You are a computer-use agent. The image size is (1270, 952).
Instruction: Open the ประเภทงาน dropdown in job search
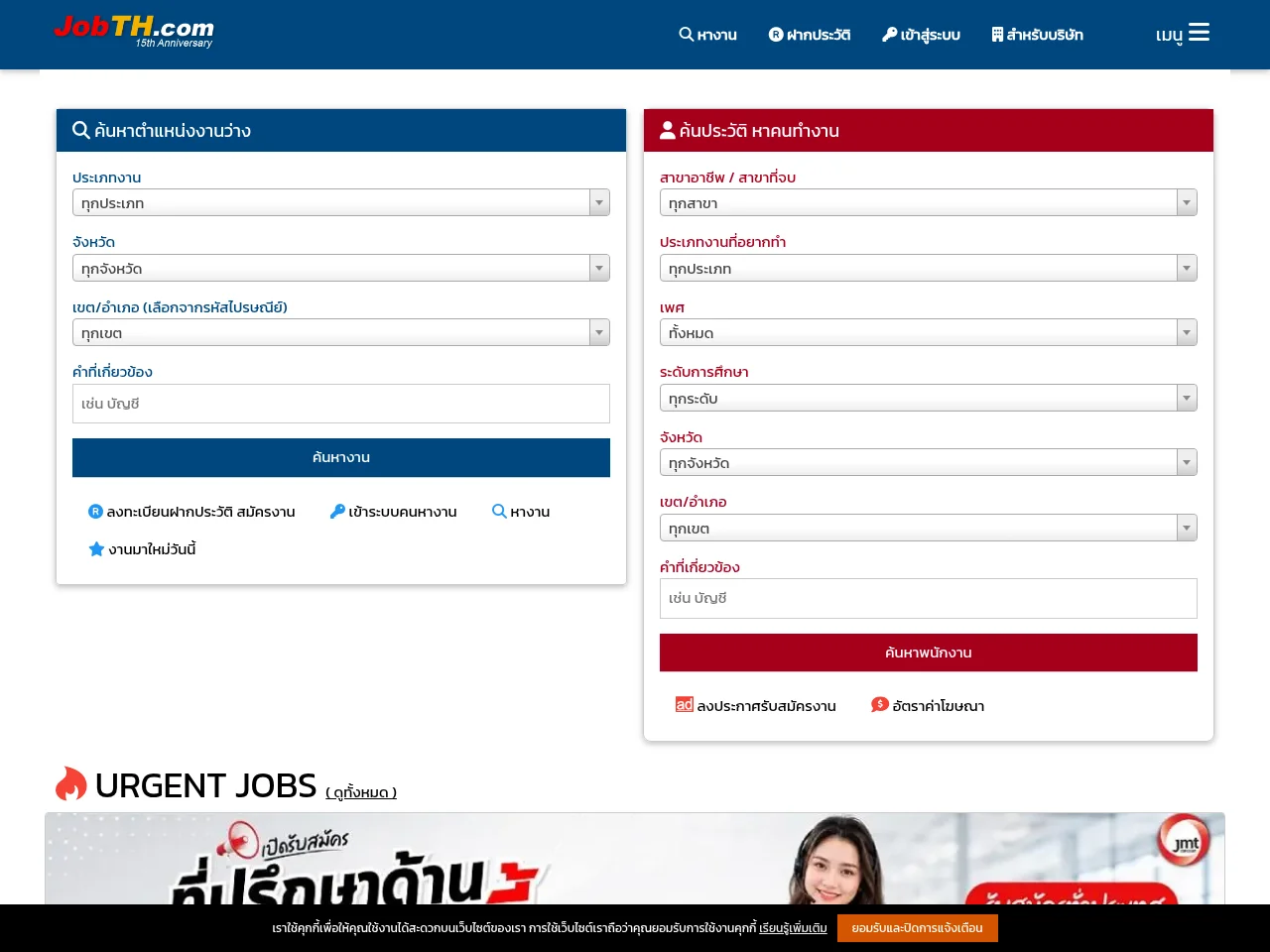[x=341, y=202]
